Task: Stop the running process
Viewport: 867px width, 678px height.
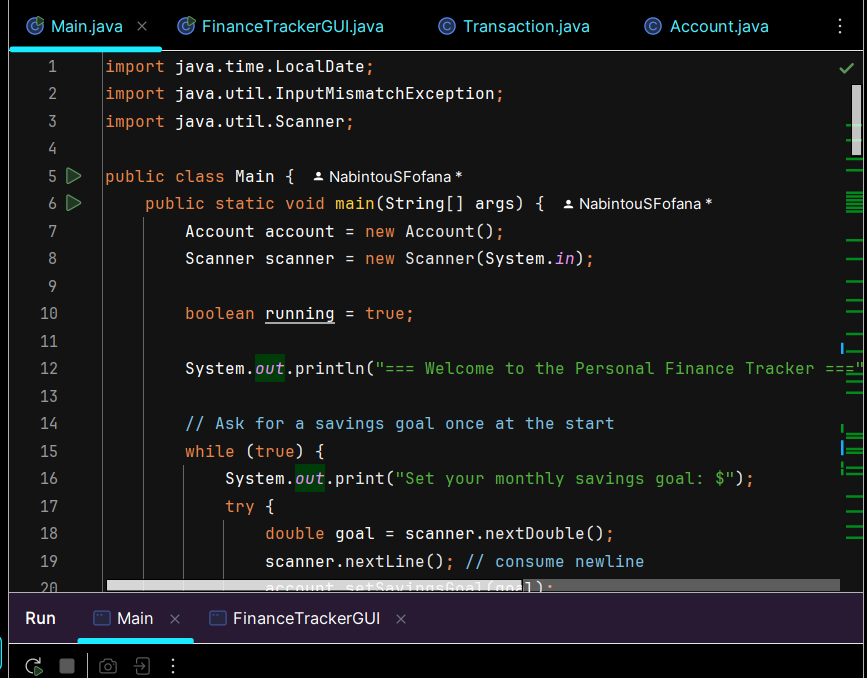Action: pos(67,666)
